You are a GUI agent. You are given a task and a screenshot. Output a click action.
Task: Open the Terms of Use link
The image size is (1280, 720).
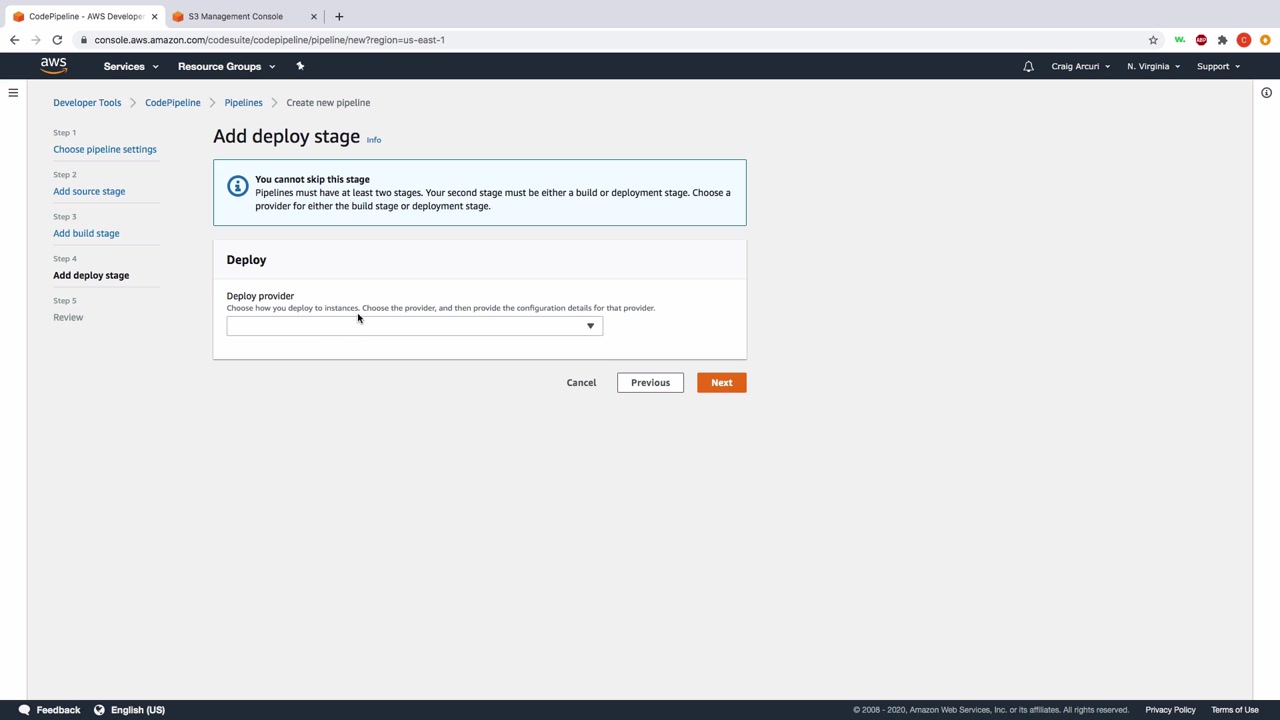point(1235,710)
